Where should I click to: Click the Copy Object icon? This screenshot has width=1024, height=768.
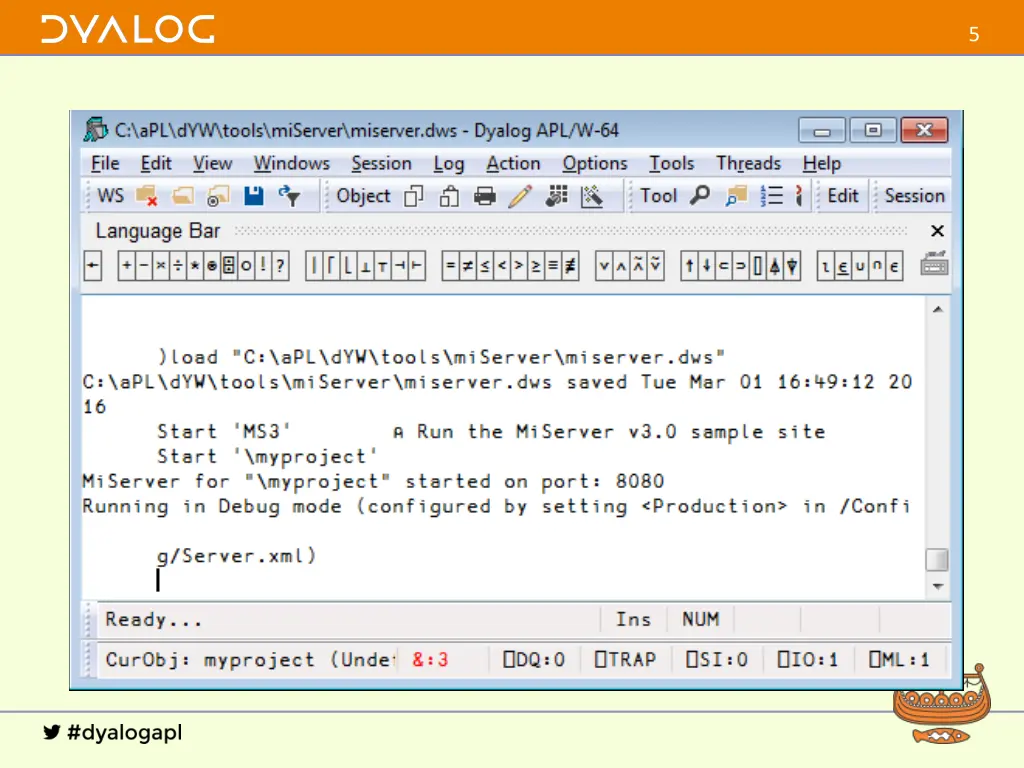point(414,196)
